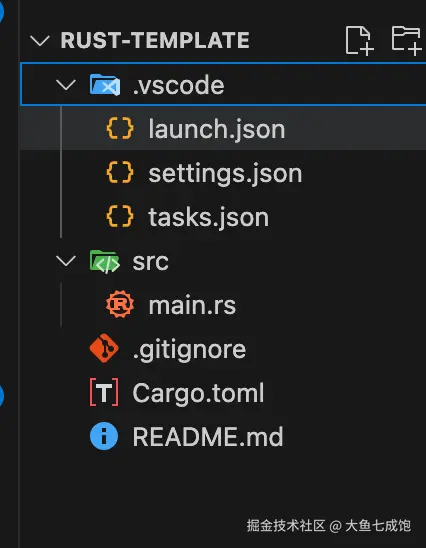Click the Rust gear icon beside main.rs

pyautogui.click(x=120, y=304)
